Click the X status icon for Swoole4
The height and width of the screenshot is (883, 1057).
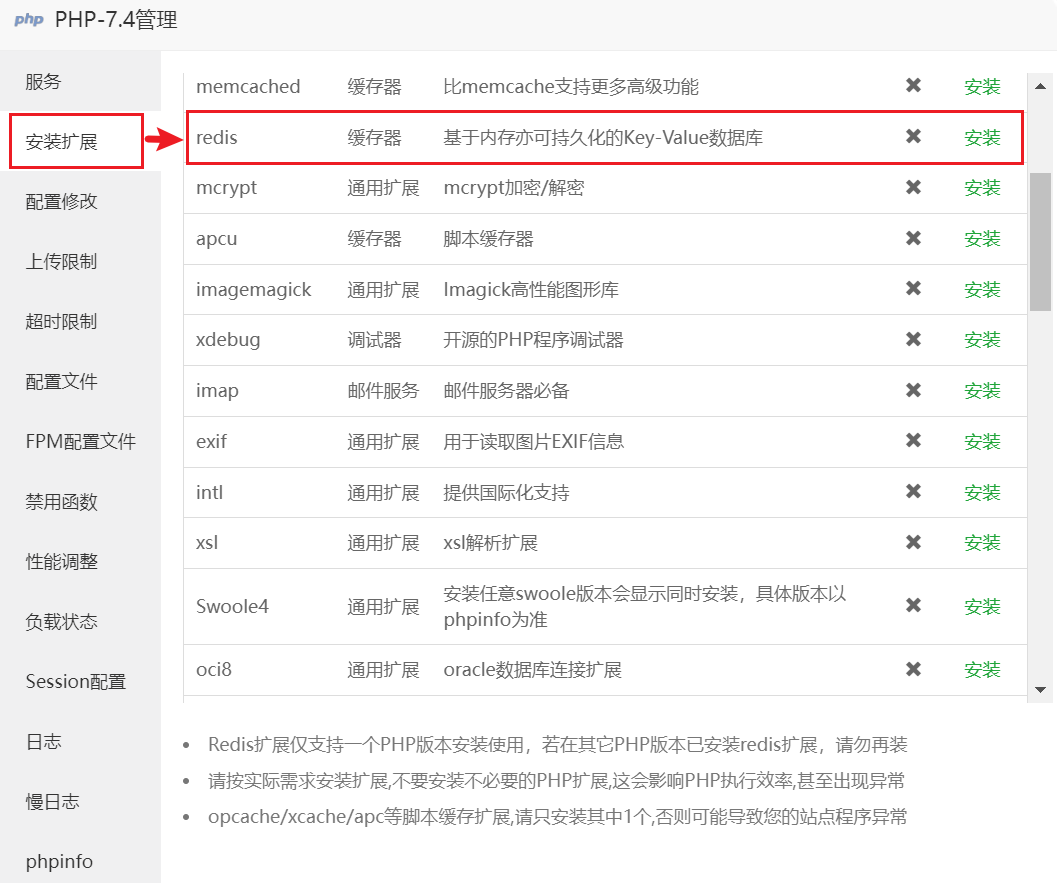(x=913, y=606)
